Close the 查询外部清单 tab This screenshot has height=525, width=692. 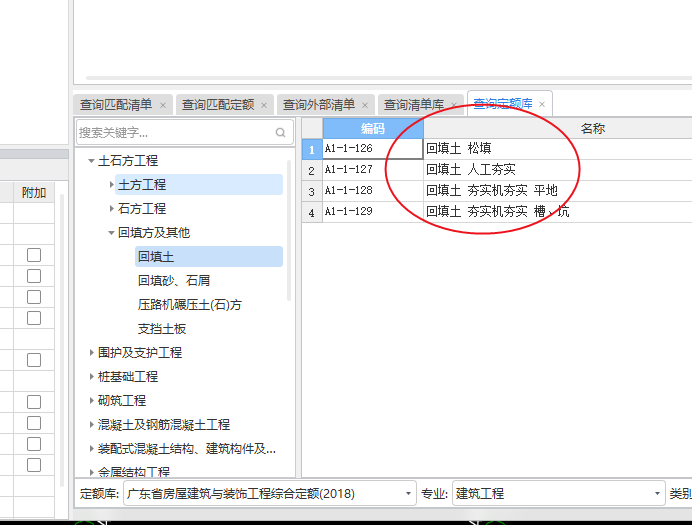pos(365,105)
